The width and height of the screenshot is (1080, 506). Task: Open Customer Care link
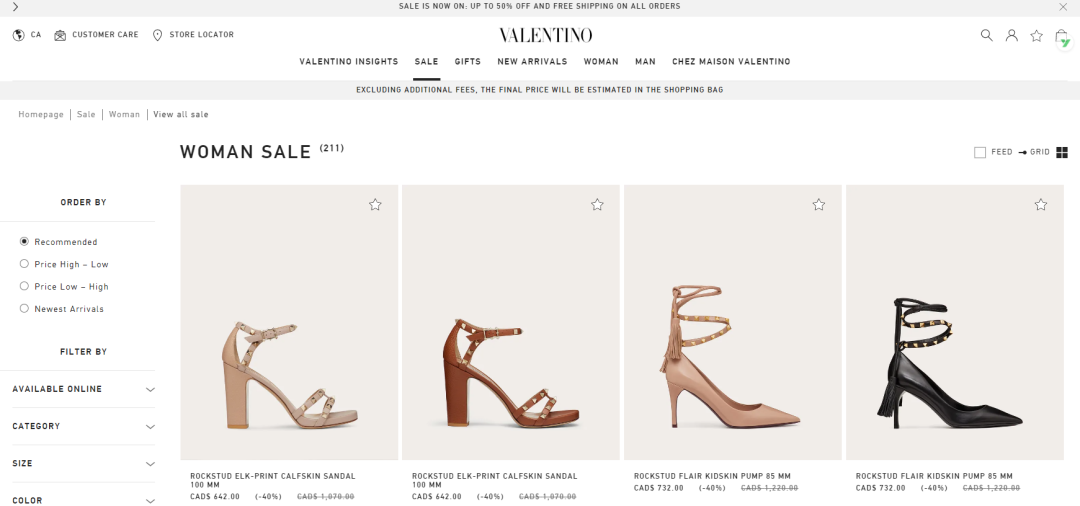pyautogui.click(x=105, y=34)
